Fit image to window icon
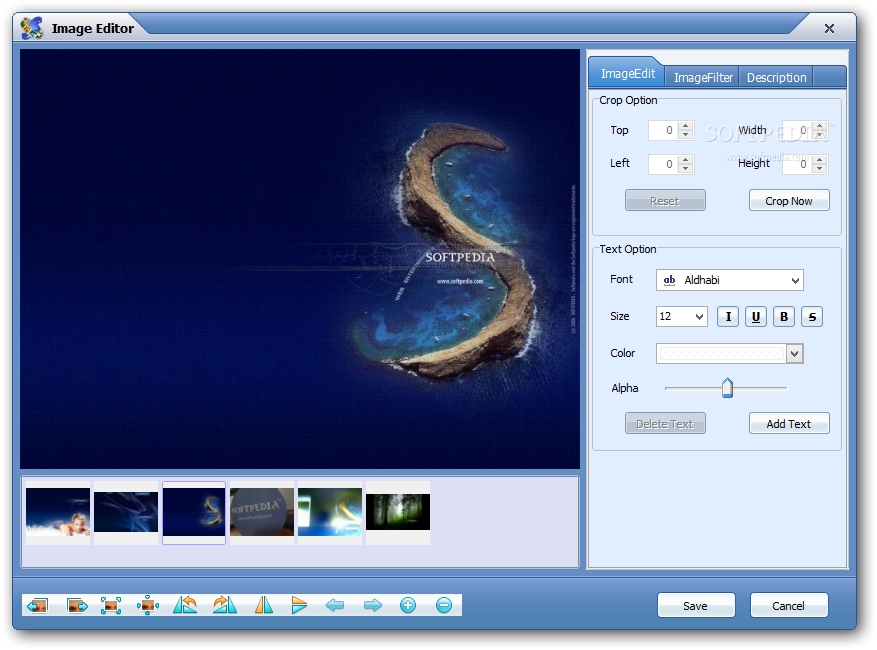Screen dimensions: 877x650 111,605
